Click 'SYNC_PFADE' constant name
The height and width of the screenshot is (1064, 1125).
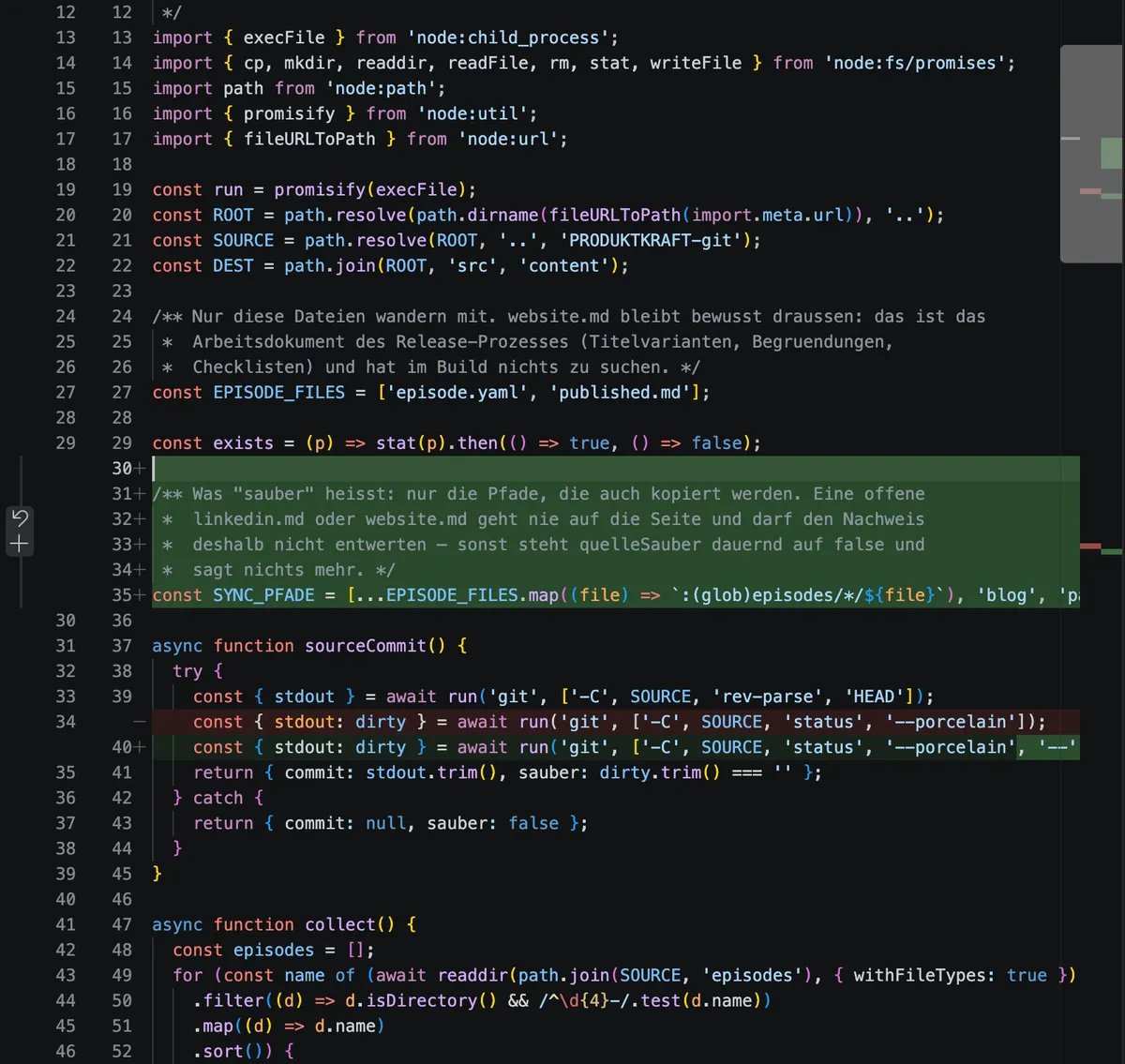pyautogui.click(x=263, y=594)
